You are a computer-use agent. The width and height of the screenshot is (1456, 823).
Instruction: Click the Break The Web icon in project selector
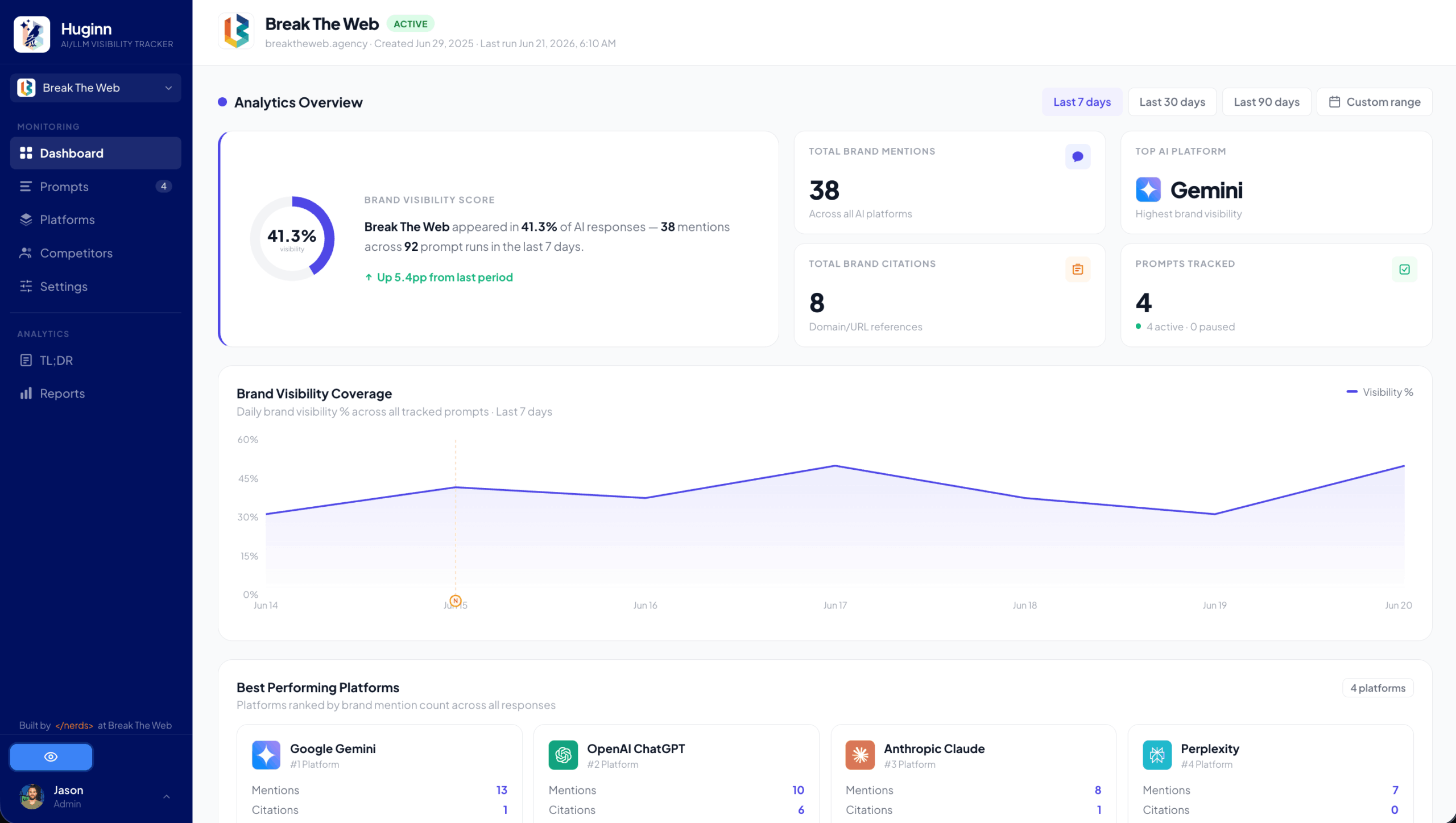[26, 88]
